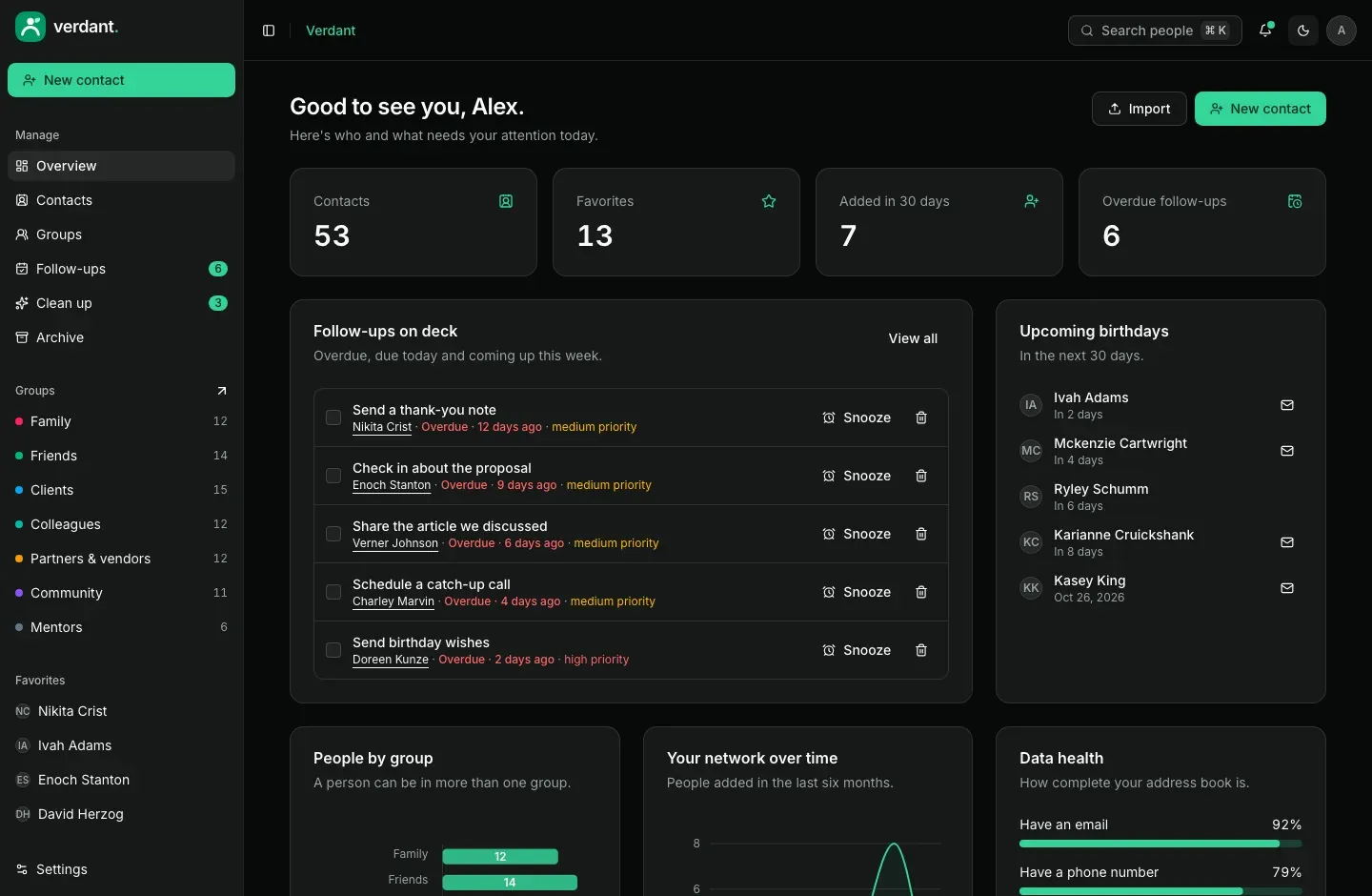Open Charley Marvin contact link
The height and width of the screenshot is (896, 1372).
[393, 601]
